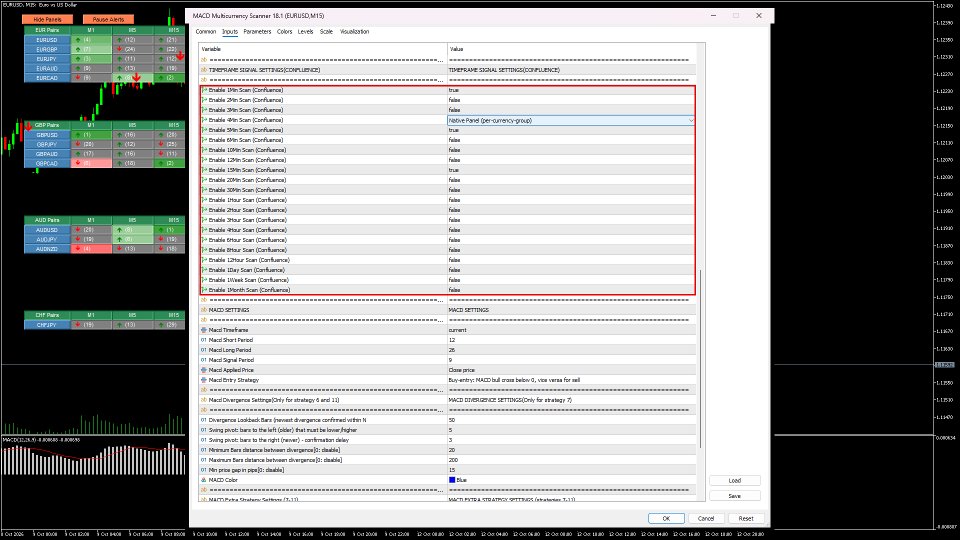Click the green up arrow in AUDUSD M15 cell
The height and width of the screenshot is (540, 960).
pos(161,230)
